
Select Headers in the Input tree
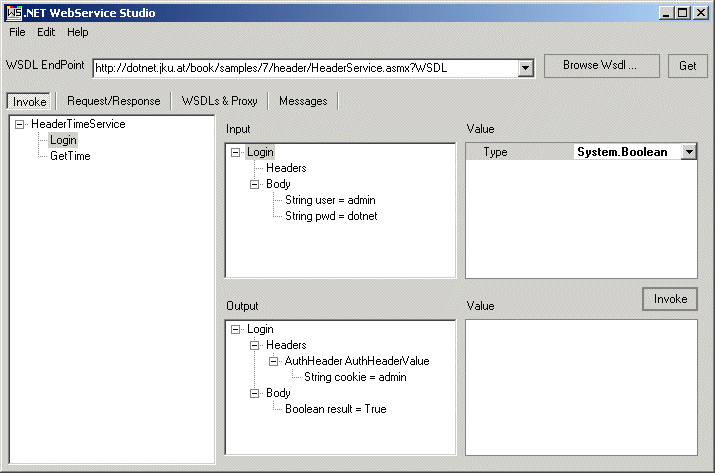coord(286,168)
